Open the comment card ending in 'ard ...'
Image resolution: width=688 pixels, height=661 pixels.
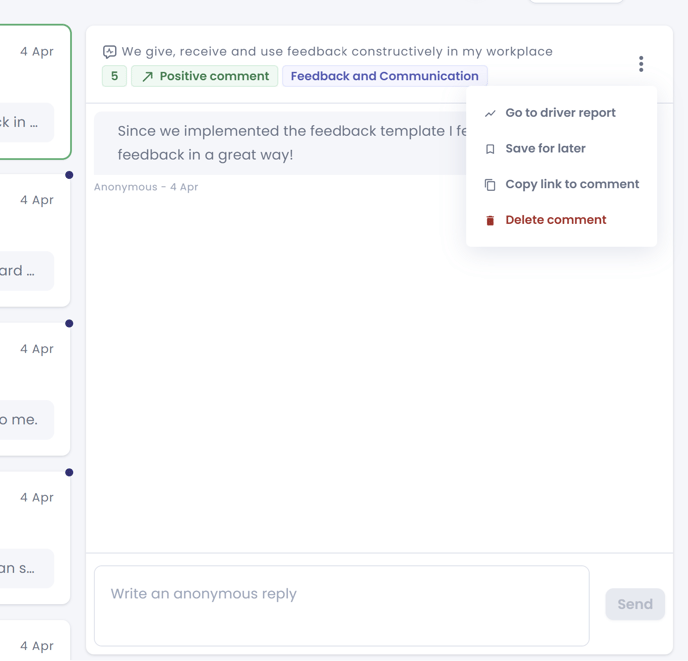[x=33, y=240]
